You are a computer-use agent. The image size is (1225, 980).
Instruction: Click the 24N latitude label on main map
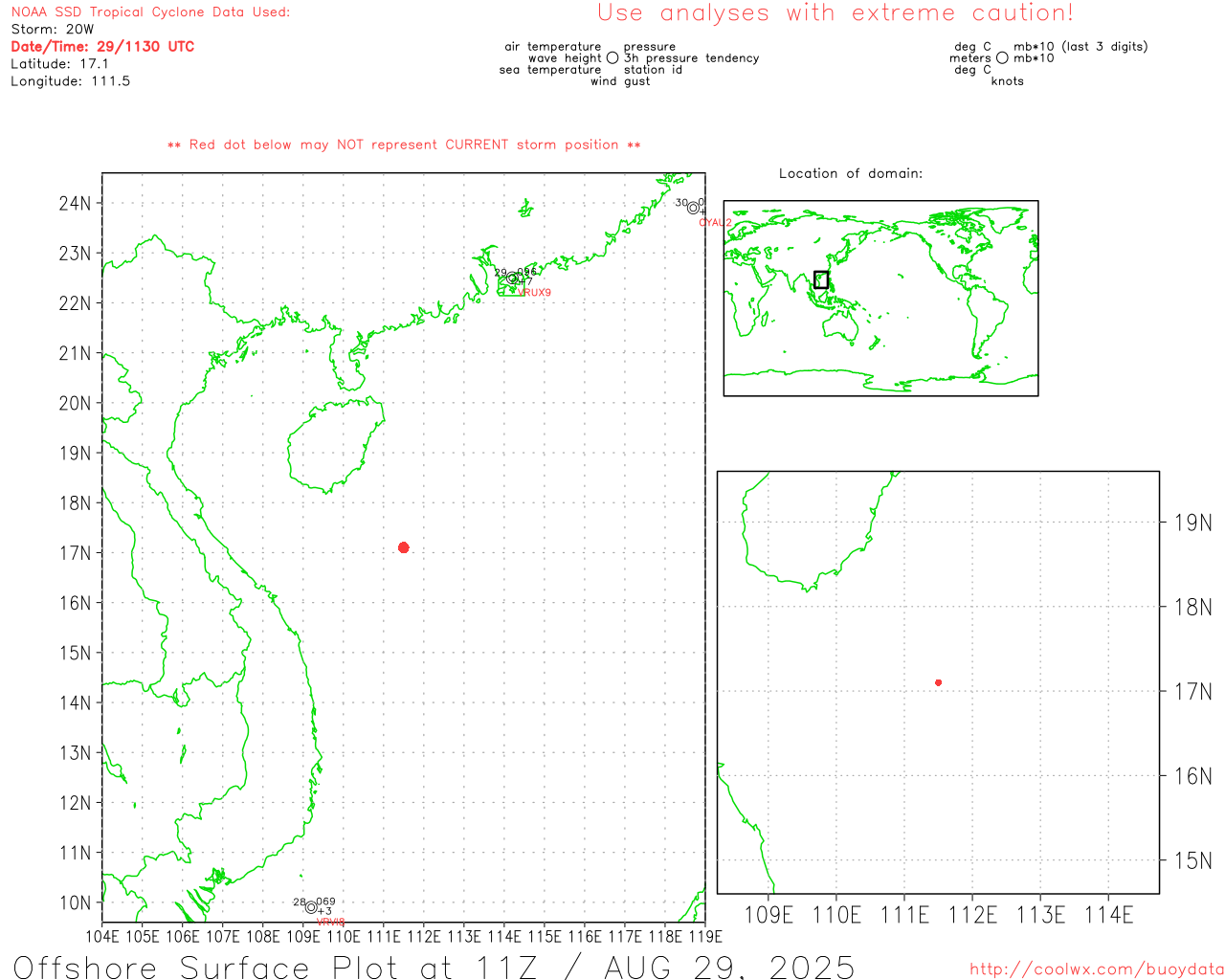[x=75, y=203]
